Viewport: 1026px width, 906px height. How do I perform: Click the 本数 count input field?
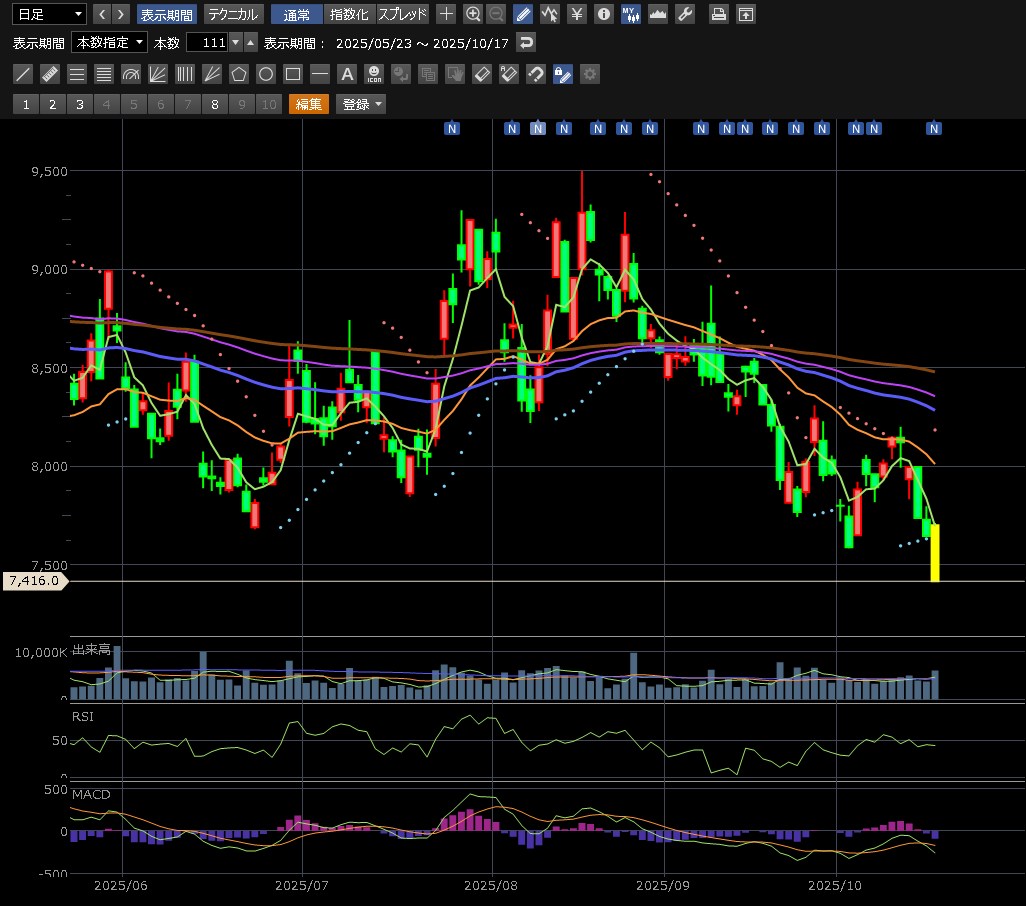(207, 42)
